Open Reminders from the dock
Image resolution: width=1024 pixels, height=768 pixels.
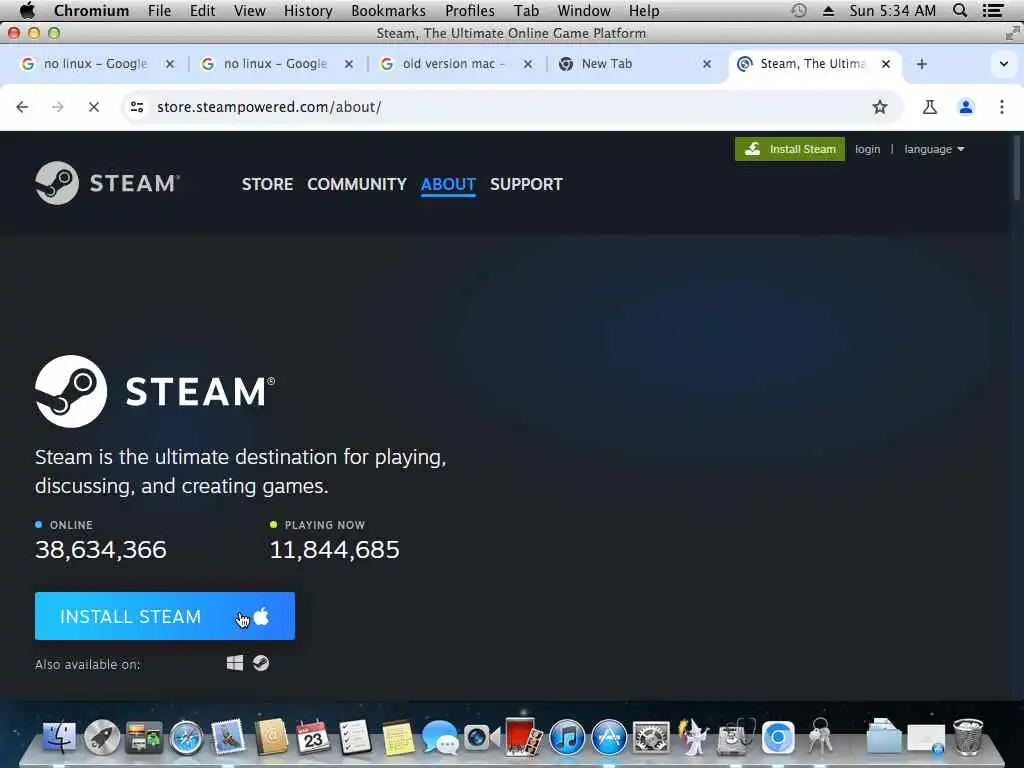pyautogui.click(x=355, y=737)
